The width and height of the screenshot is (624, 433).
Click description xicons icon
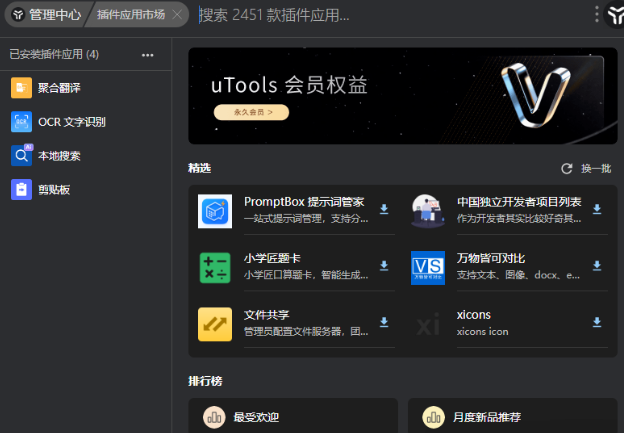[482, 332]
